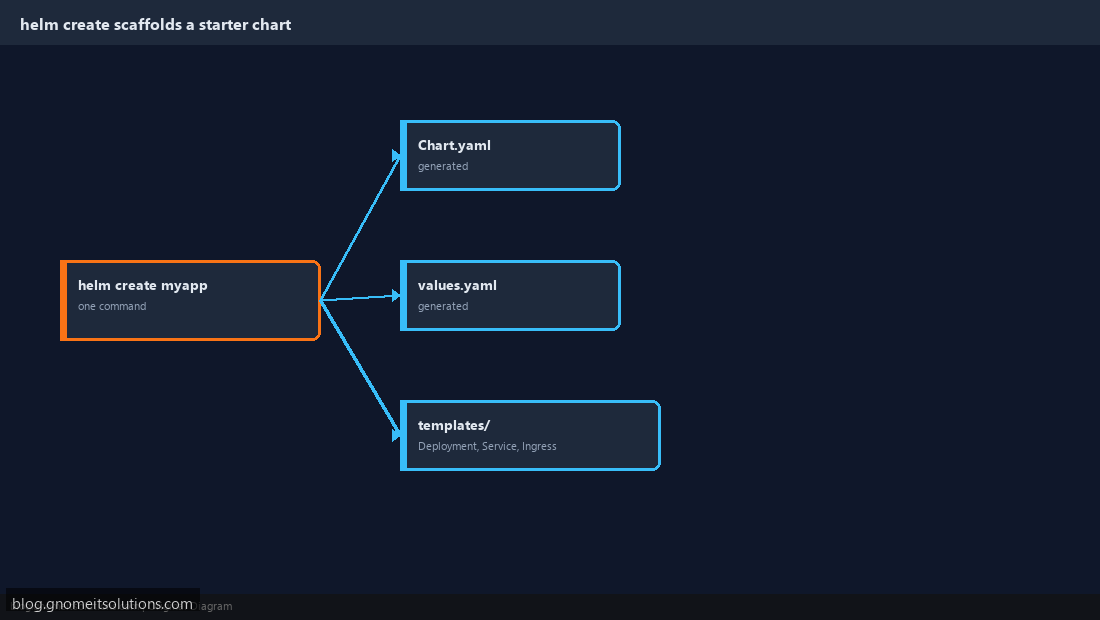Viewport: 1100px width, 620px height.
Task: Select the Chart.yaml node box
Action: point(510,155)
